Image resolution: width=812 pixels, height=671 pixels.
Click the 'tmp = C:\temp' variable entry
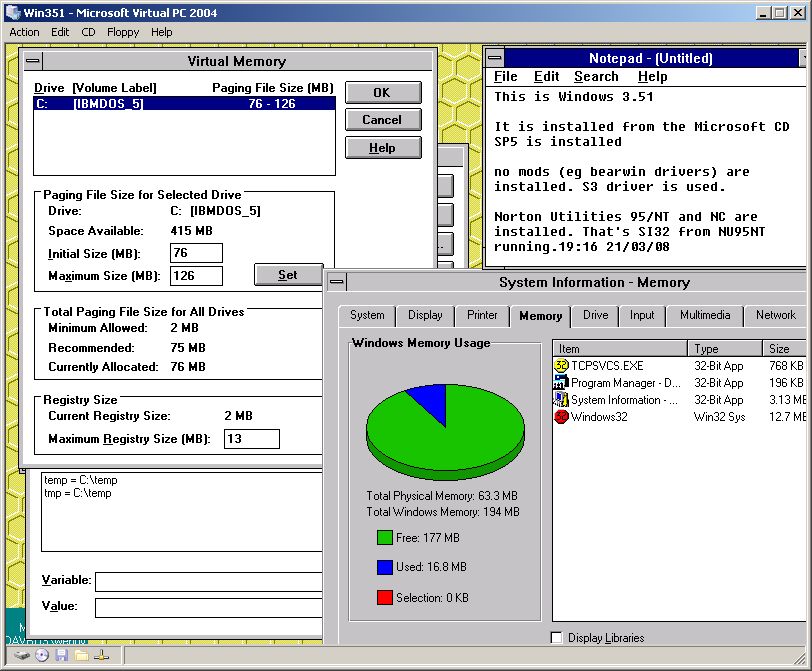point(78,493)
